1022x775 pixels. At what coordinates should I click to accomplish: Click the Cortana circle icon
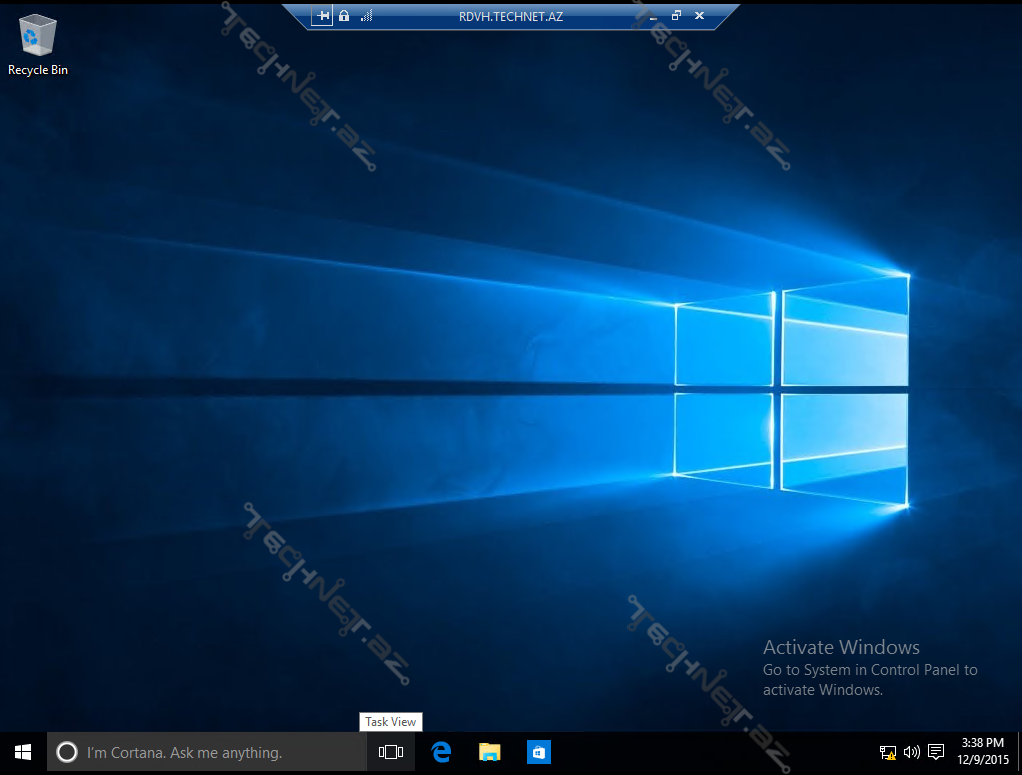click(x=67, y=752)
